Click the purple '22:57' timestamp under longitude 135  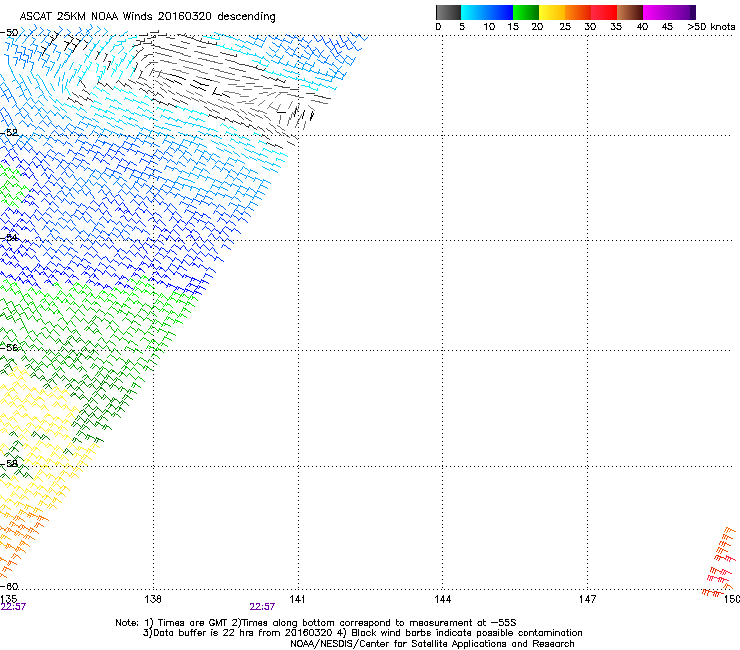tap(13, 607)
